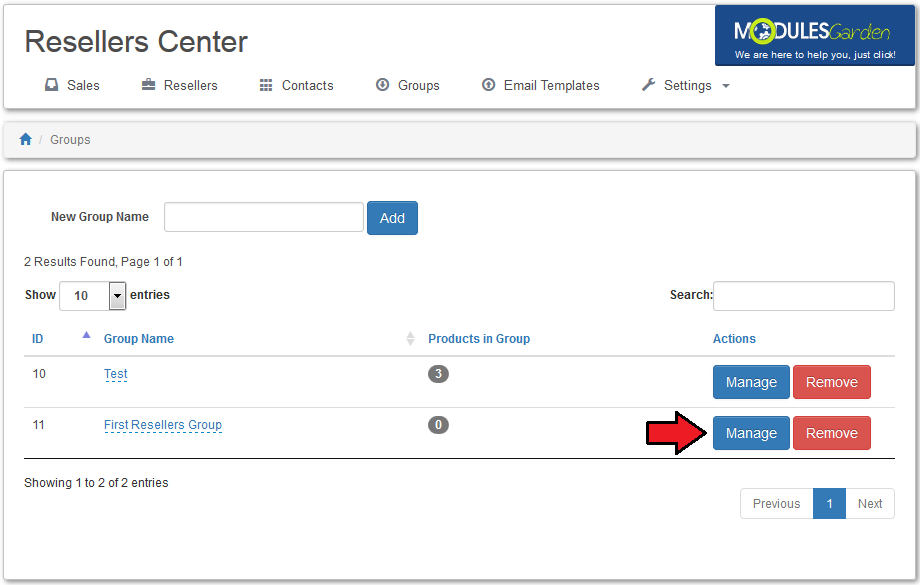Viewport: 920px width, 585px height.
Task: Sort by ID column header
Action: pos(38,339)
